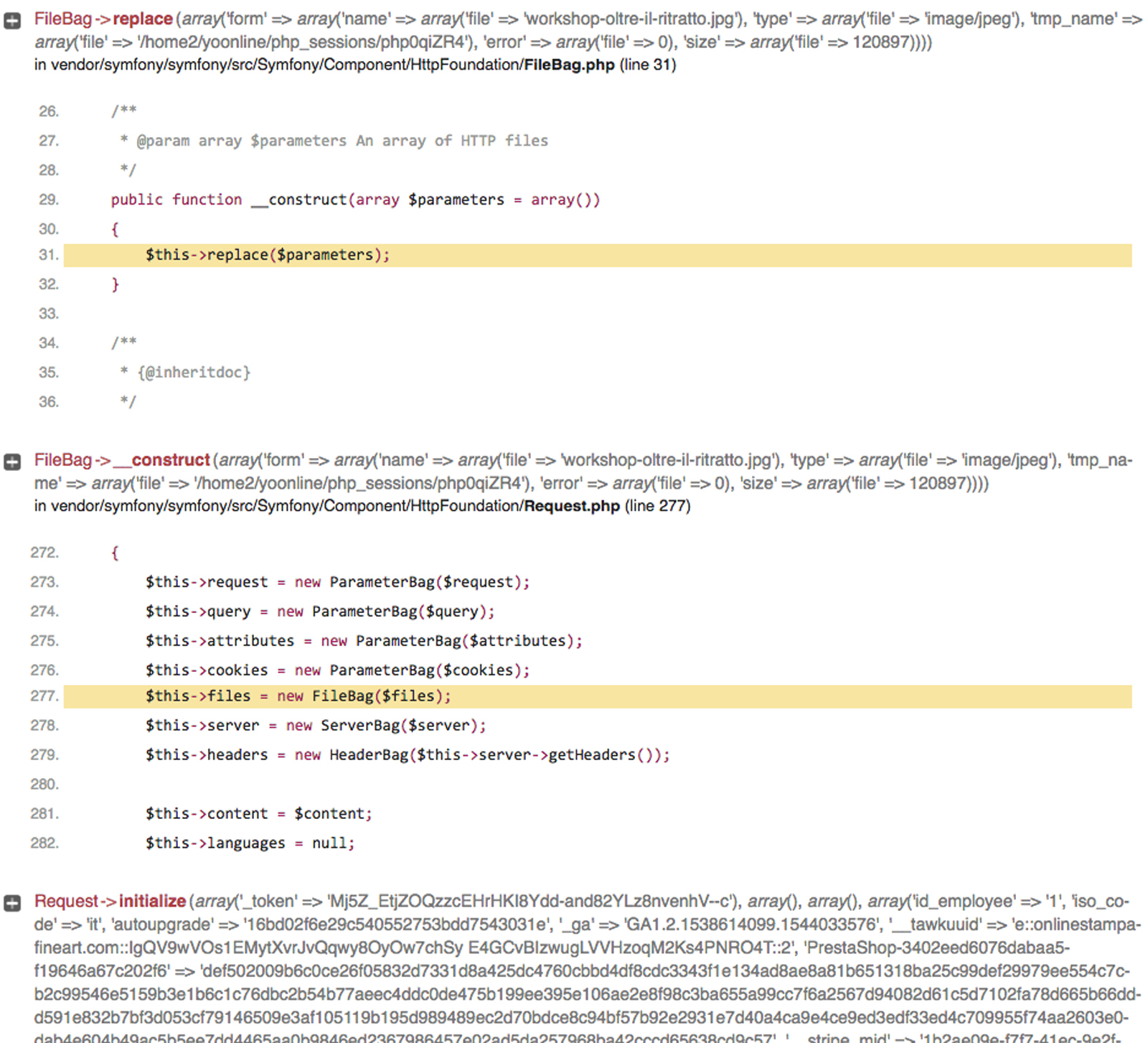The width and height of the screenshot is (1148, 1043).
Task: Click line number 29 in code excerpt
Action: click(x=47, y=200)
